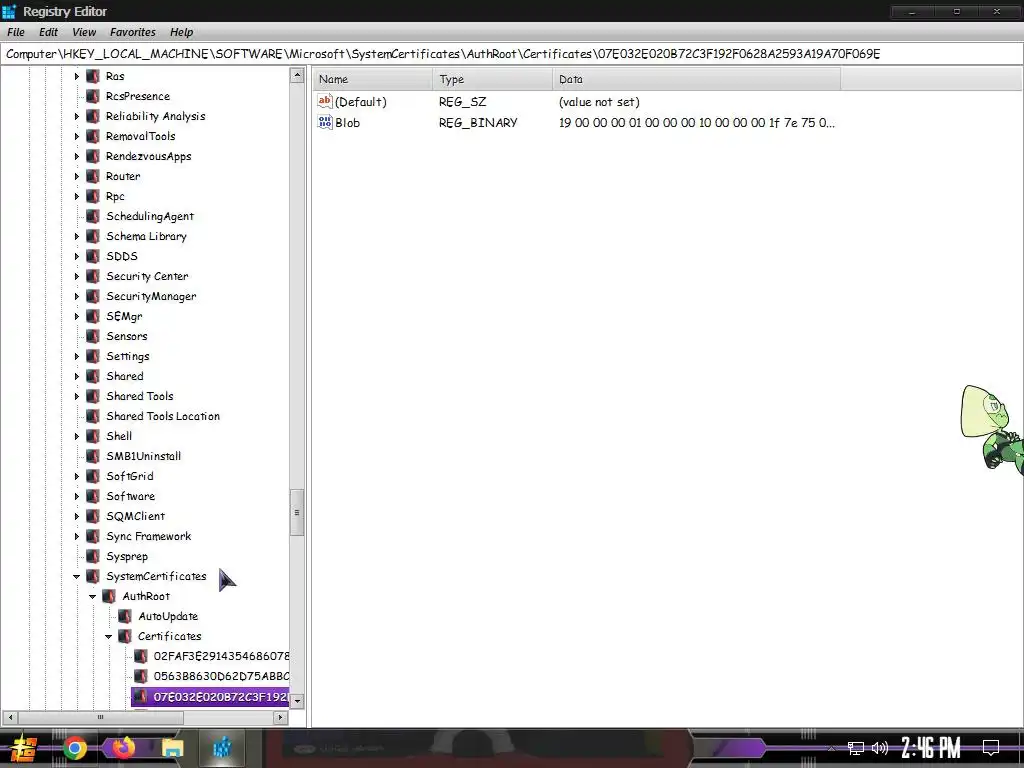1024x768 pixels.
Task: Click Registry Editor taskbar button
Action: click(223, 748)
